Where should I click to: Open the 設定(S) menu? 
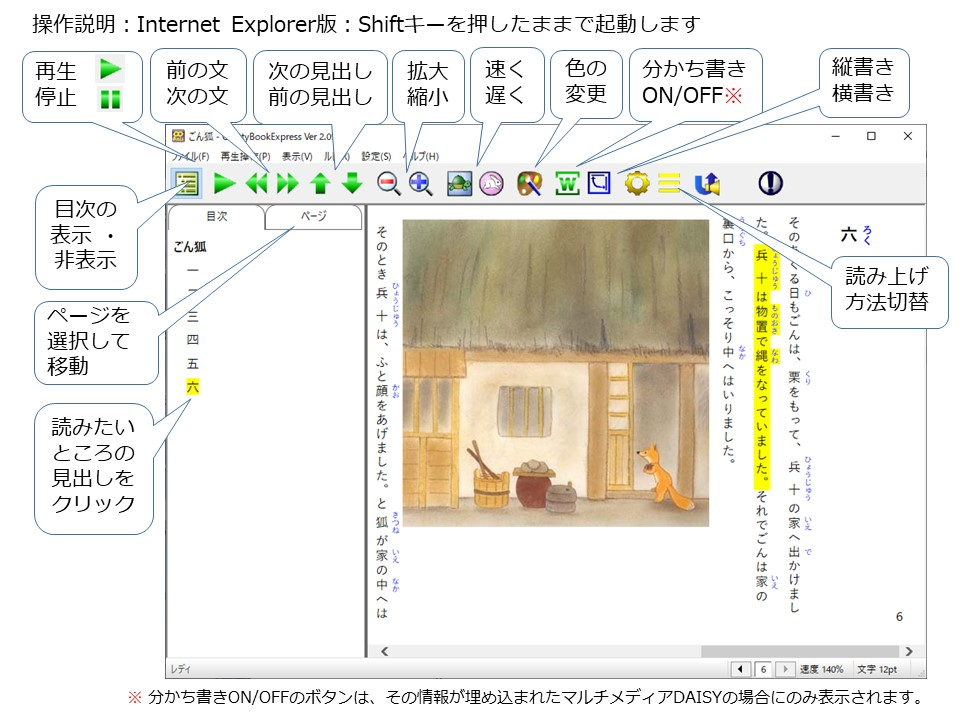click(x=376, y=157)
